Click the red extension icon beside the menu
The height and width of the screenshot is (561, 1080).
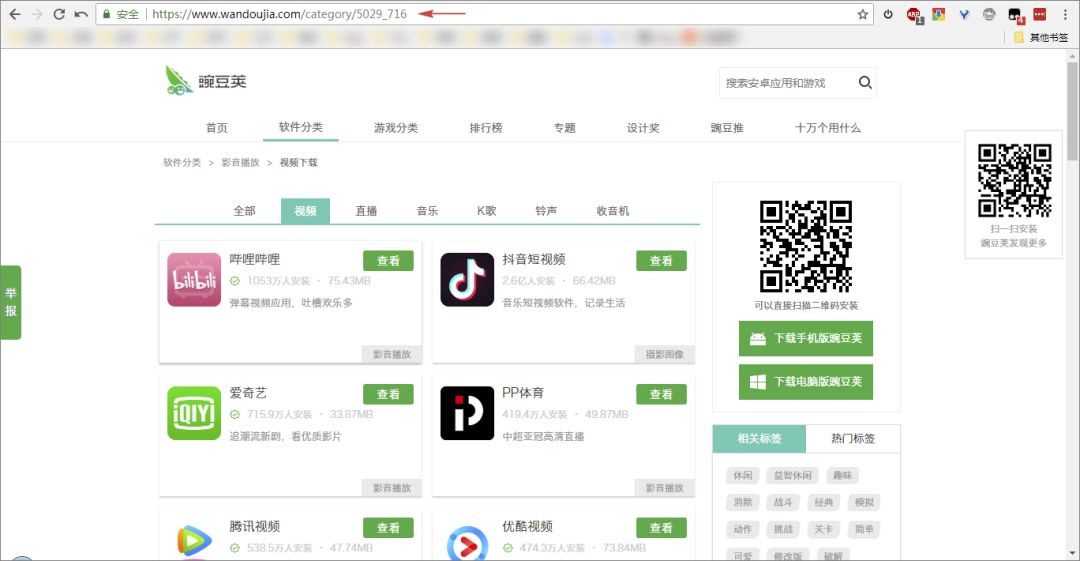[1040, 14]
